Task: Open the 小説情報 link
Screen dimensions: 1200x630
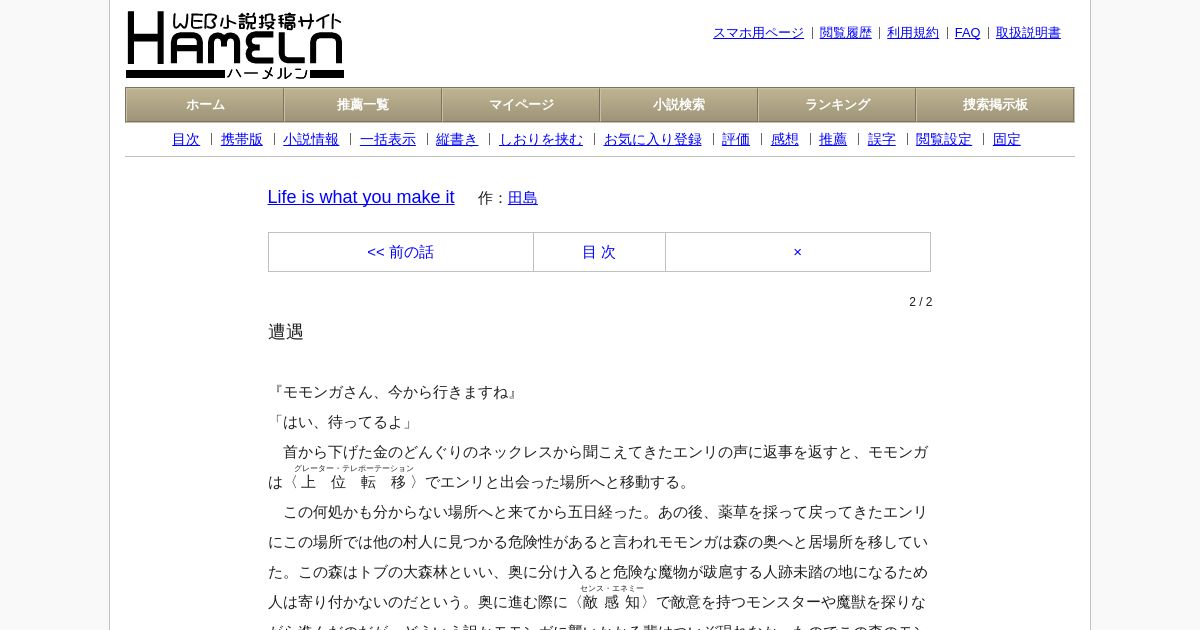Action: click(x=311, y=139)
